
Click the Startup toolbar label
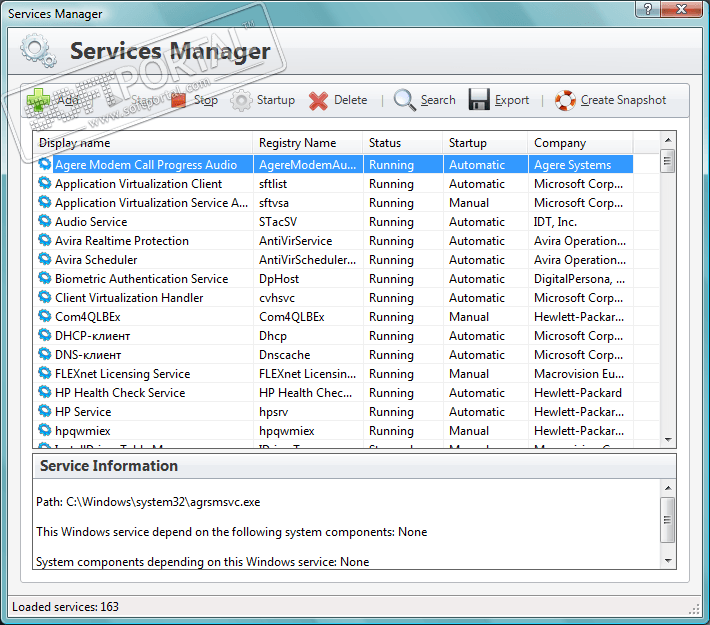[276, 100]
